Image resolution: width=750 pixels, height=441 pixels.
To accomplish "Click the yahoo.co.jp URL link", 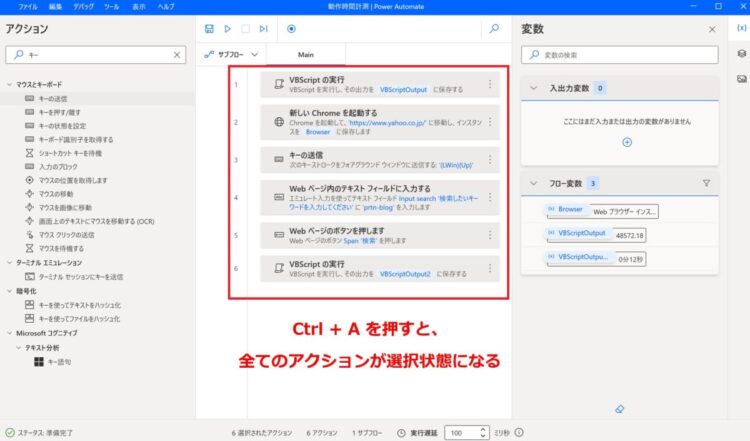I will pos(387,123).
